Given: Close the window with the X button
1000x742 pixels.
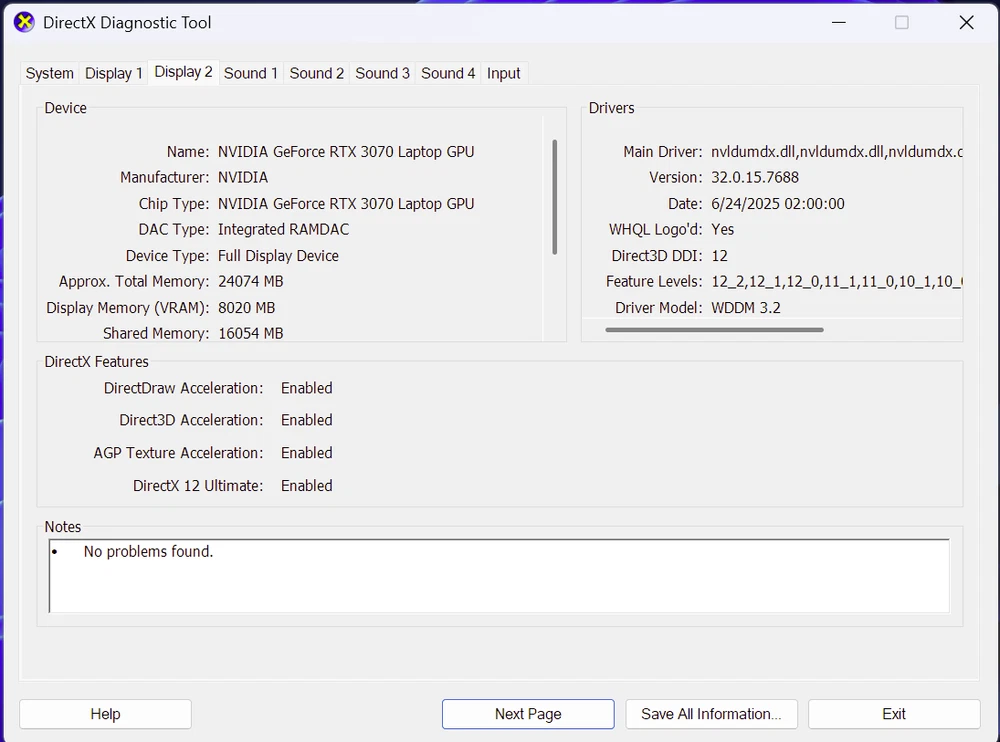Looking at the screenshot, I should (x=966, y=22).
